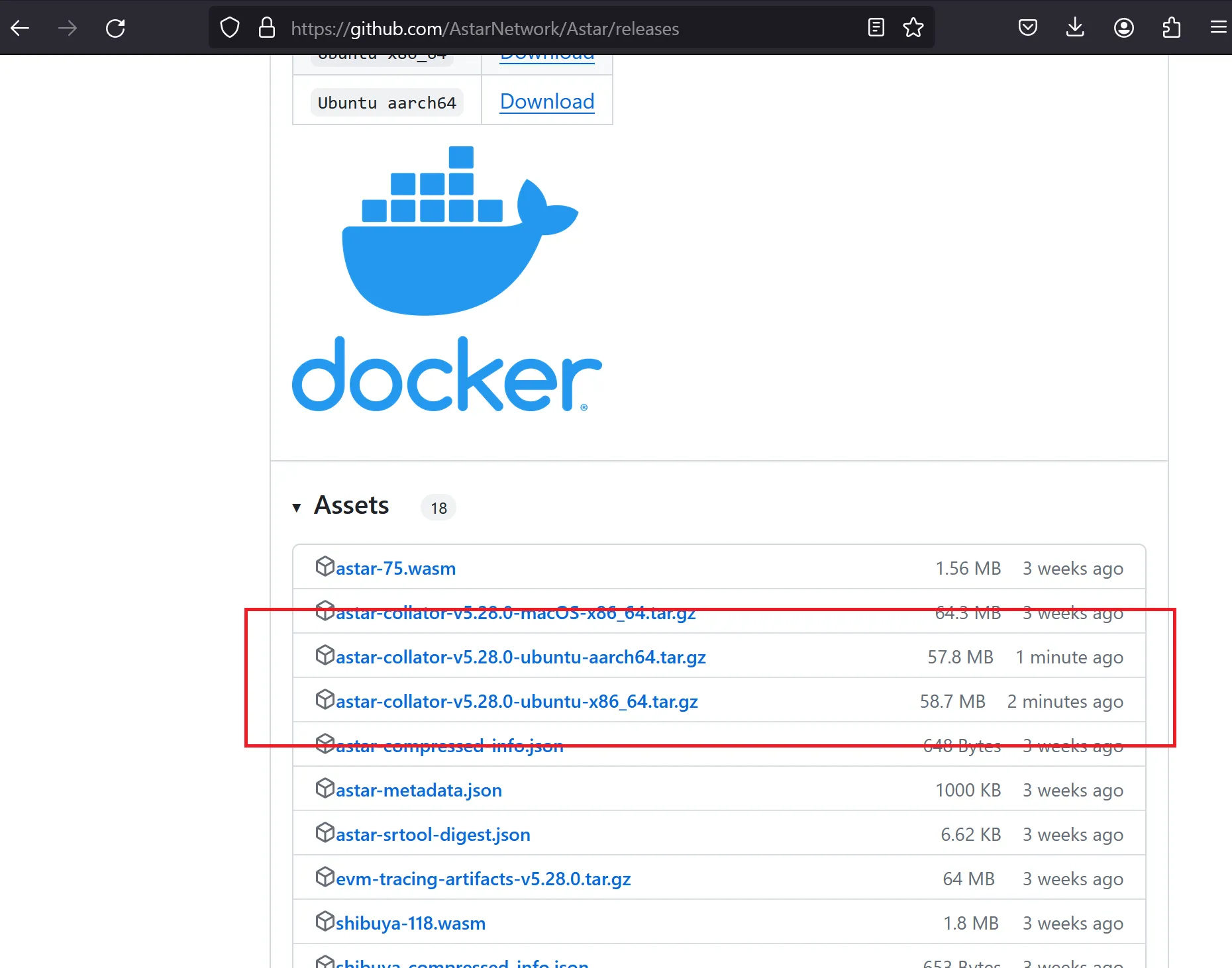
Task: Toggle reader view icon
Action: [876, 28]
